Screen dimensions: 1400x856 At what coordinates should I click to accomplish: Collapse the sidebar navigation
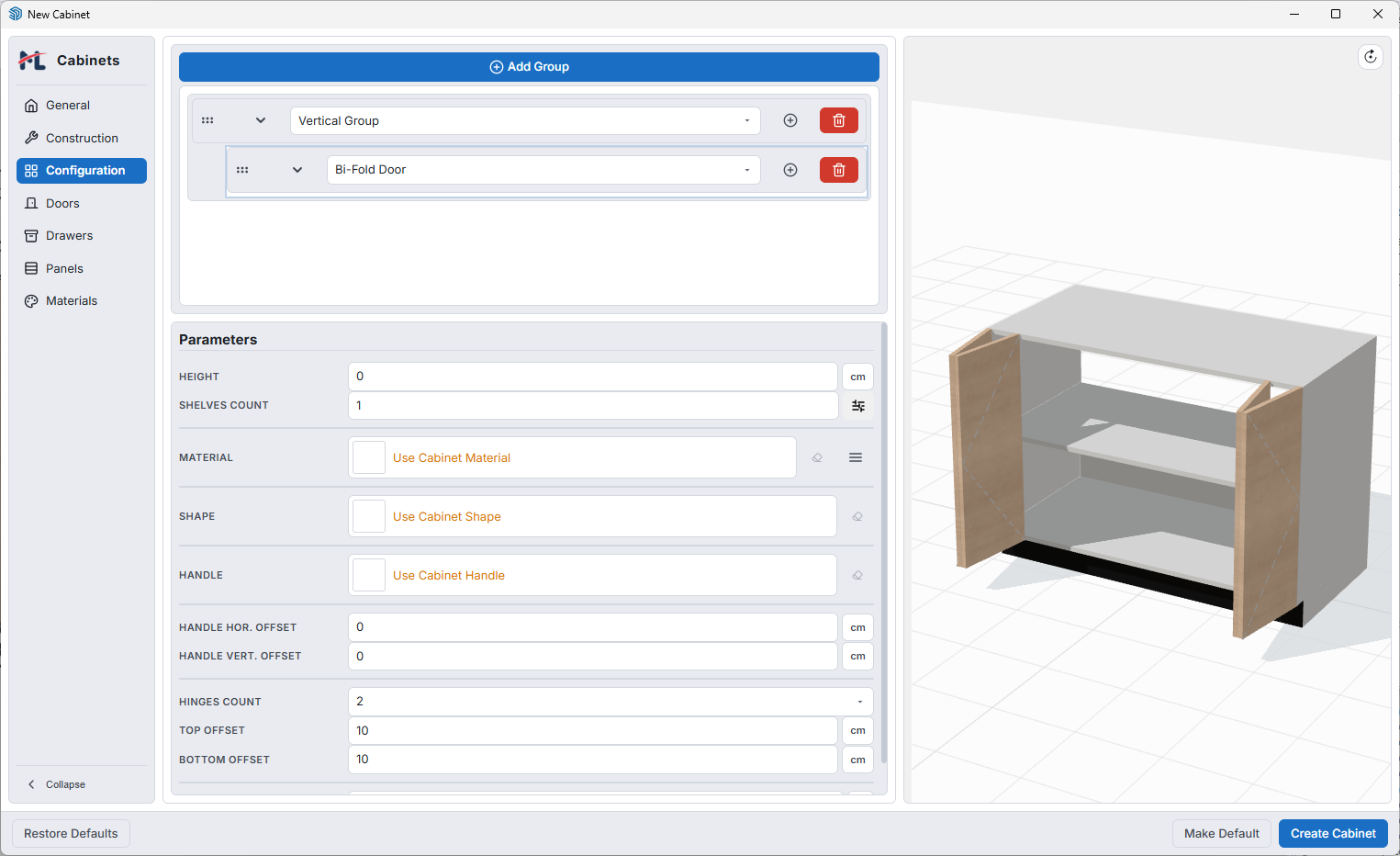tap(57, 784)
